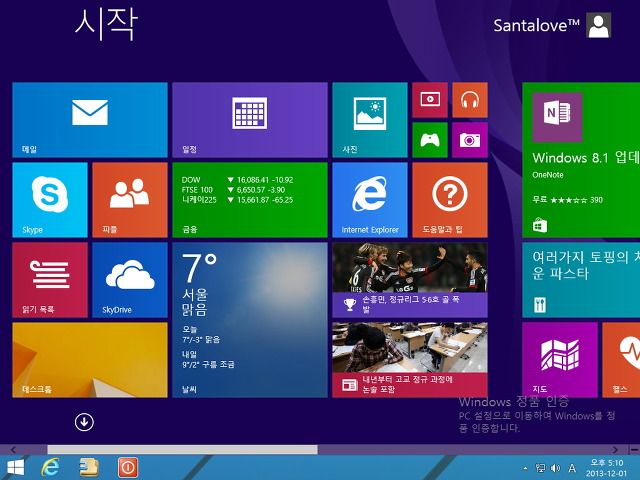The width and height of the screenshot is (640, 480).
Task: Open the Store tile featuring OneNote
Action: (x=581, y=160)
